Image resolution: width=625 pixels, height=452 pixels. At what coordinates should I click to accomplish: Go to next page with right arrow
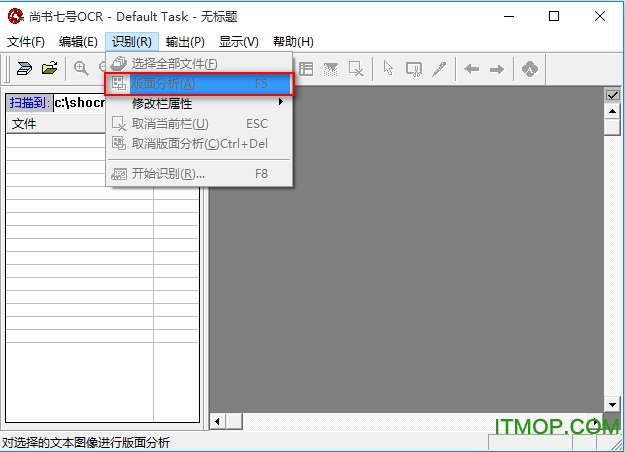pos(495,69)
